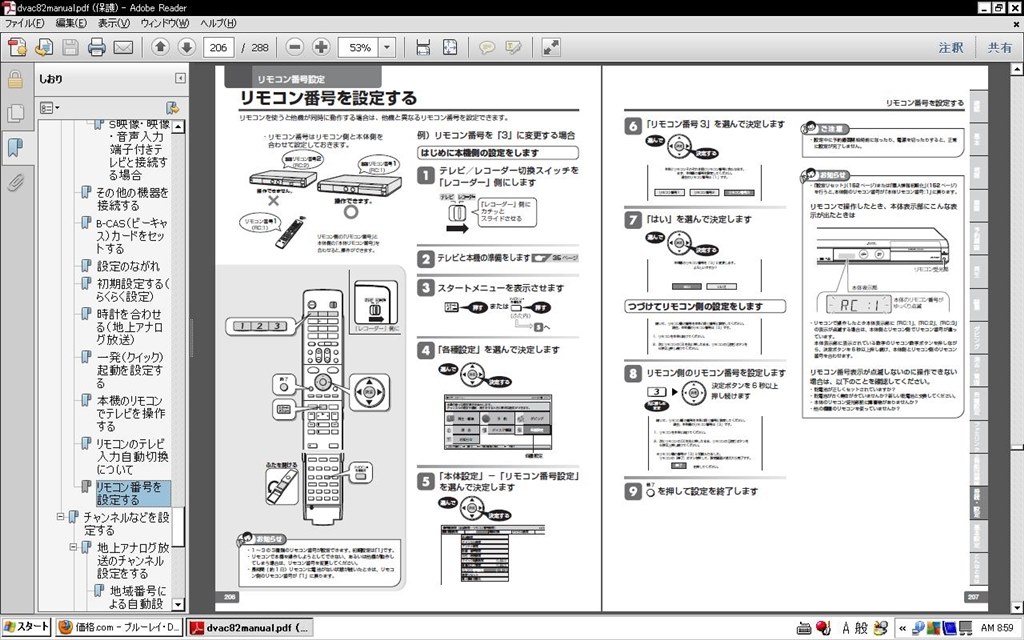
Task: Go to previous page with up arrow
Action: tap(161, 47)
